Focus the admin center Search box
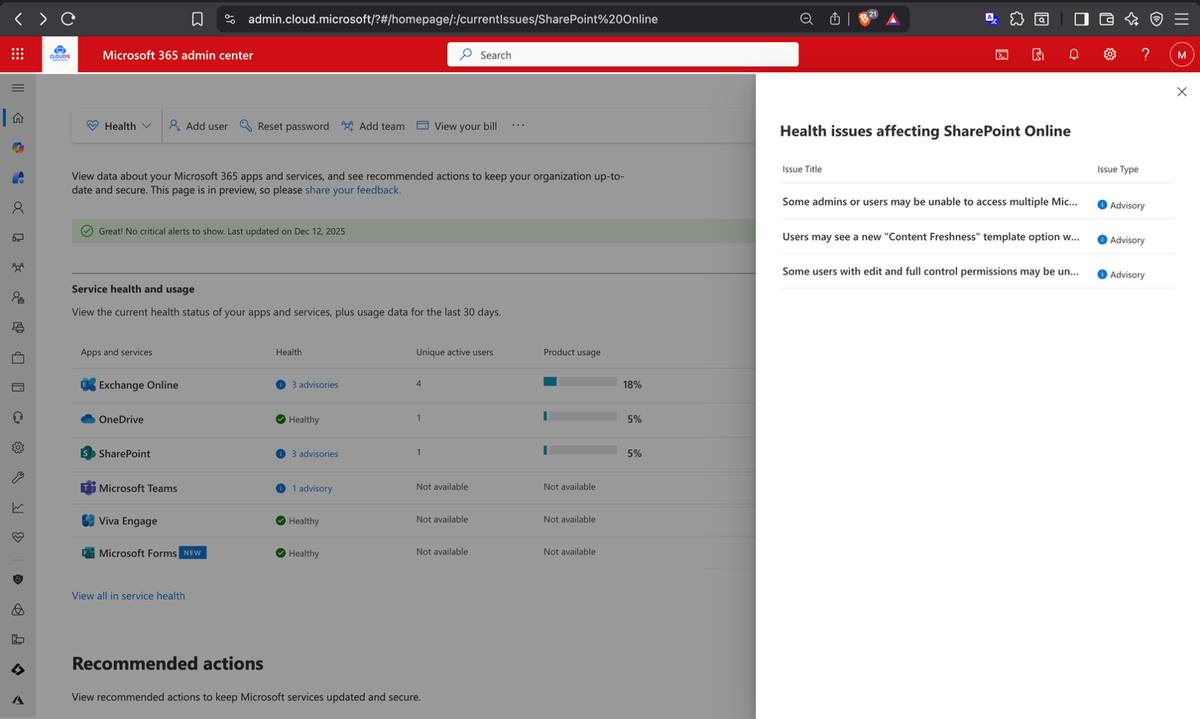This screenshot has height=719, width=1200. 623,55
